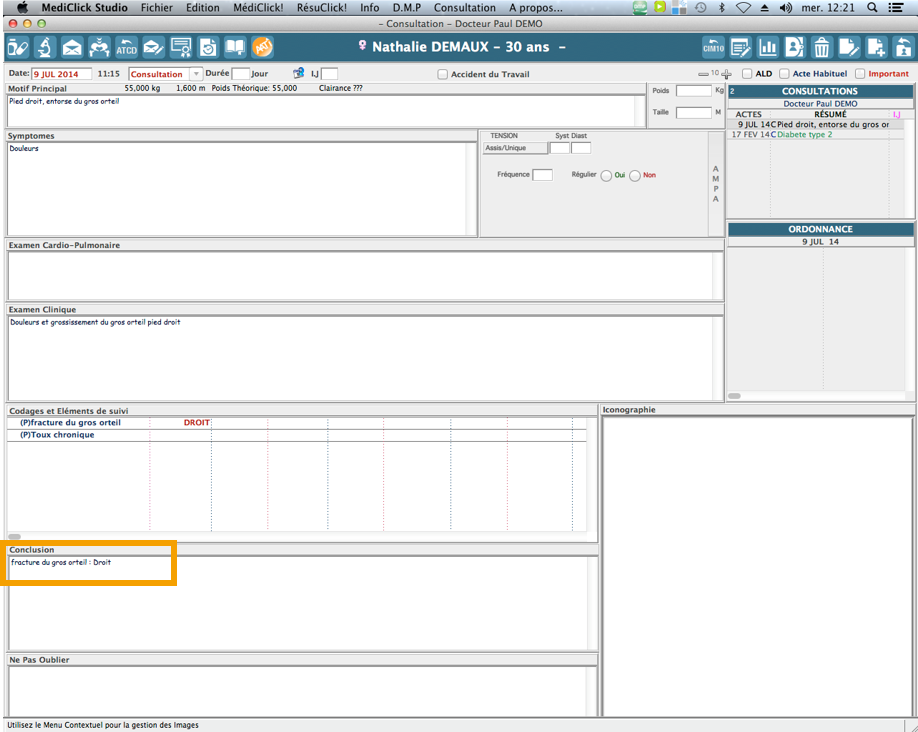Screen dimensions: 918x732
Task: Select the (P)Toux chronique row
Action: (x=297, y=435)
